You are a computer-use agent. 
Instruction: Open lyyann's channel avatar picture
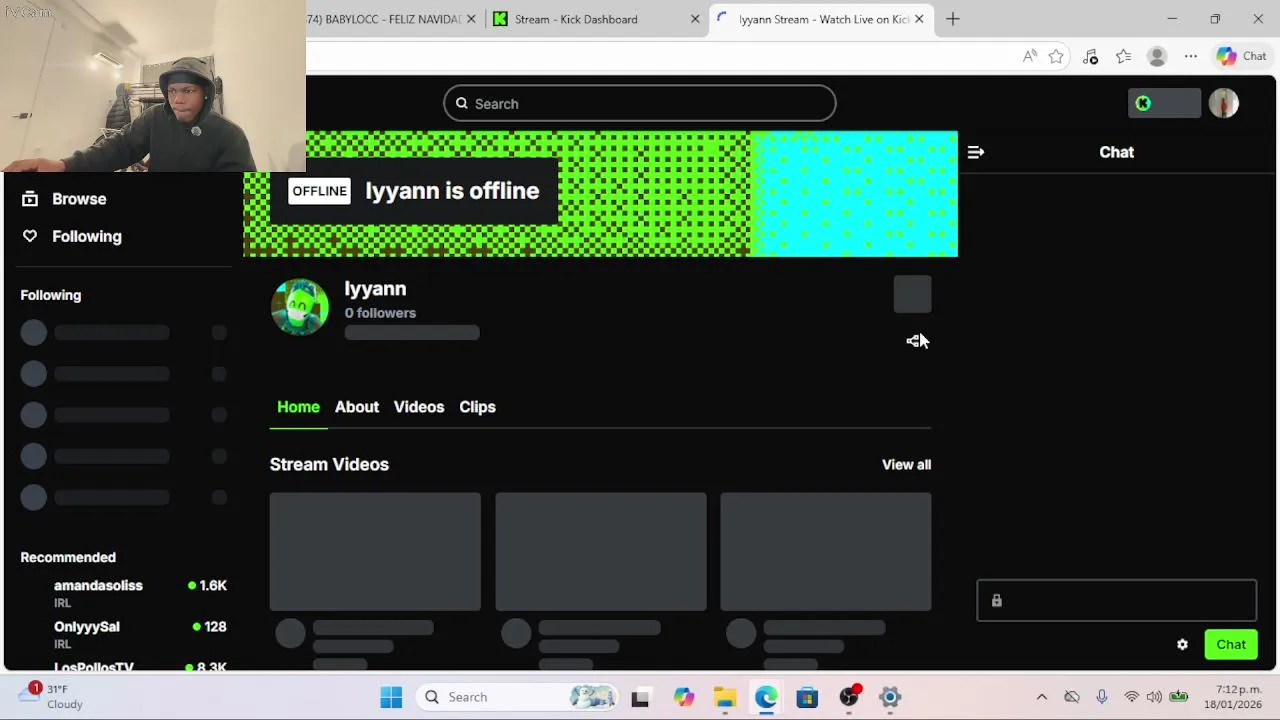point(300,306)
